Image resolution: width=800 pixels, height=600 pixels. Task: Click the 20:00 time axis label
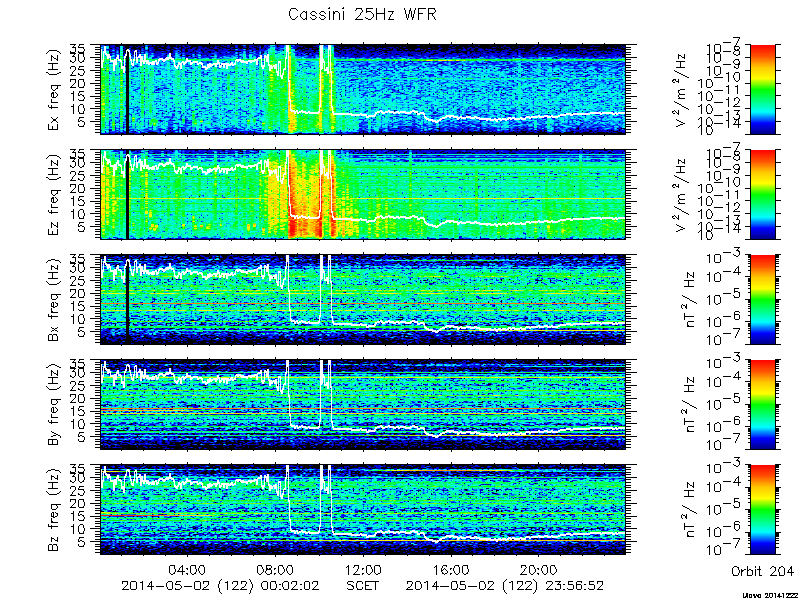(538, 569)
